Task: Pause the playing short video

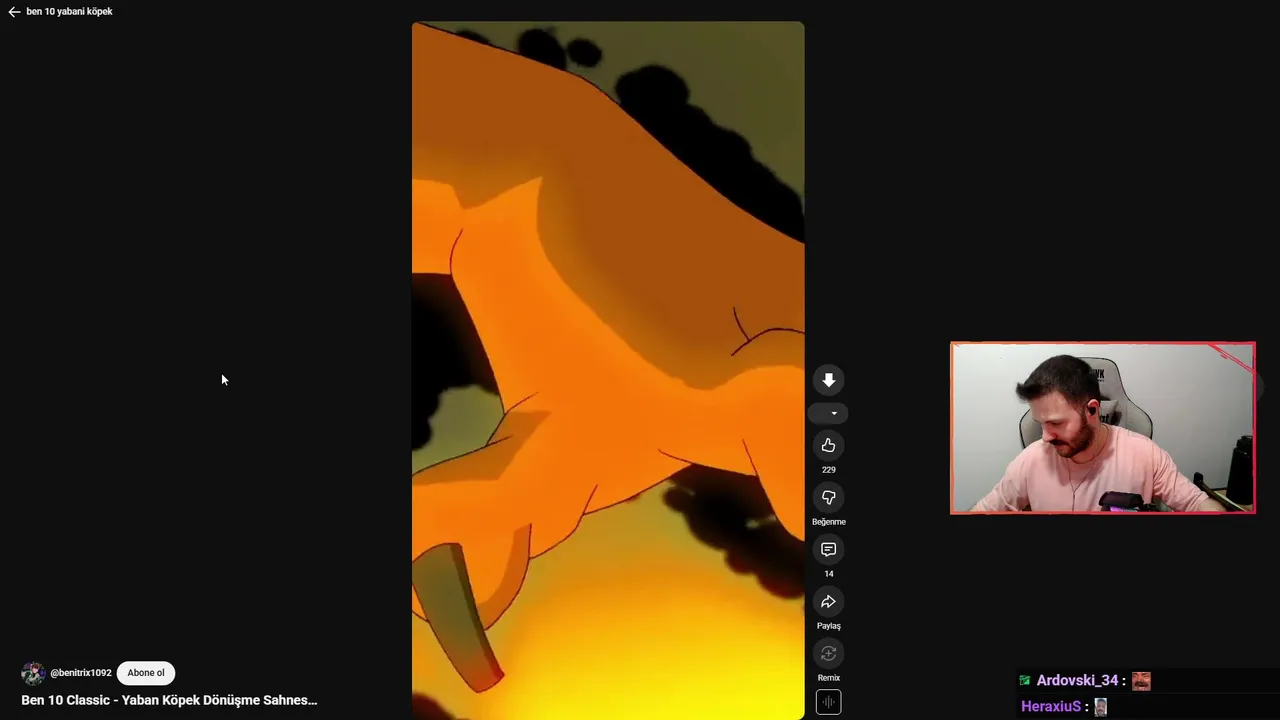Action: [608, 370]
